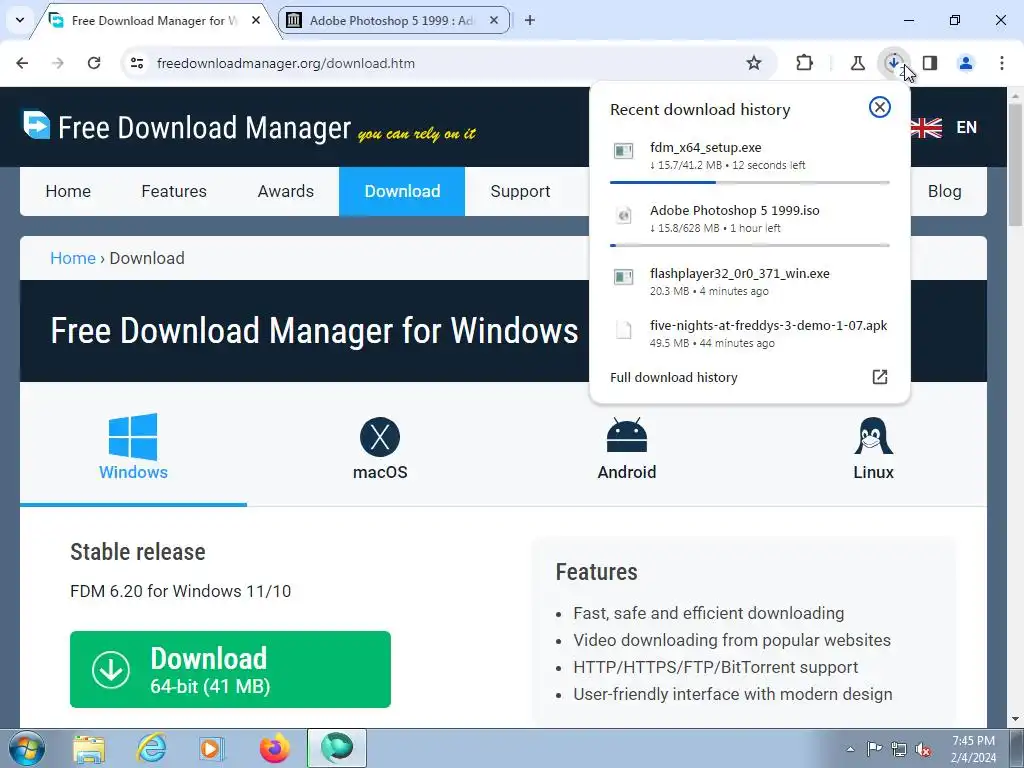This screenshot has height=768, width=1024.
Task: Click the five-nights-at-freddys apk file icon
Action: 624,330
